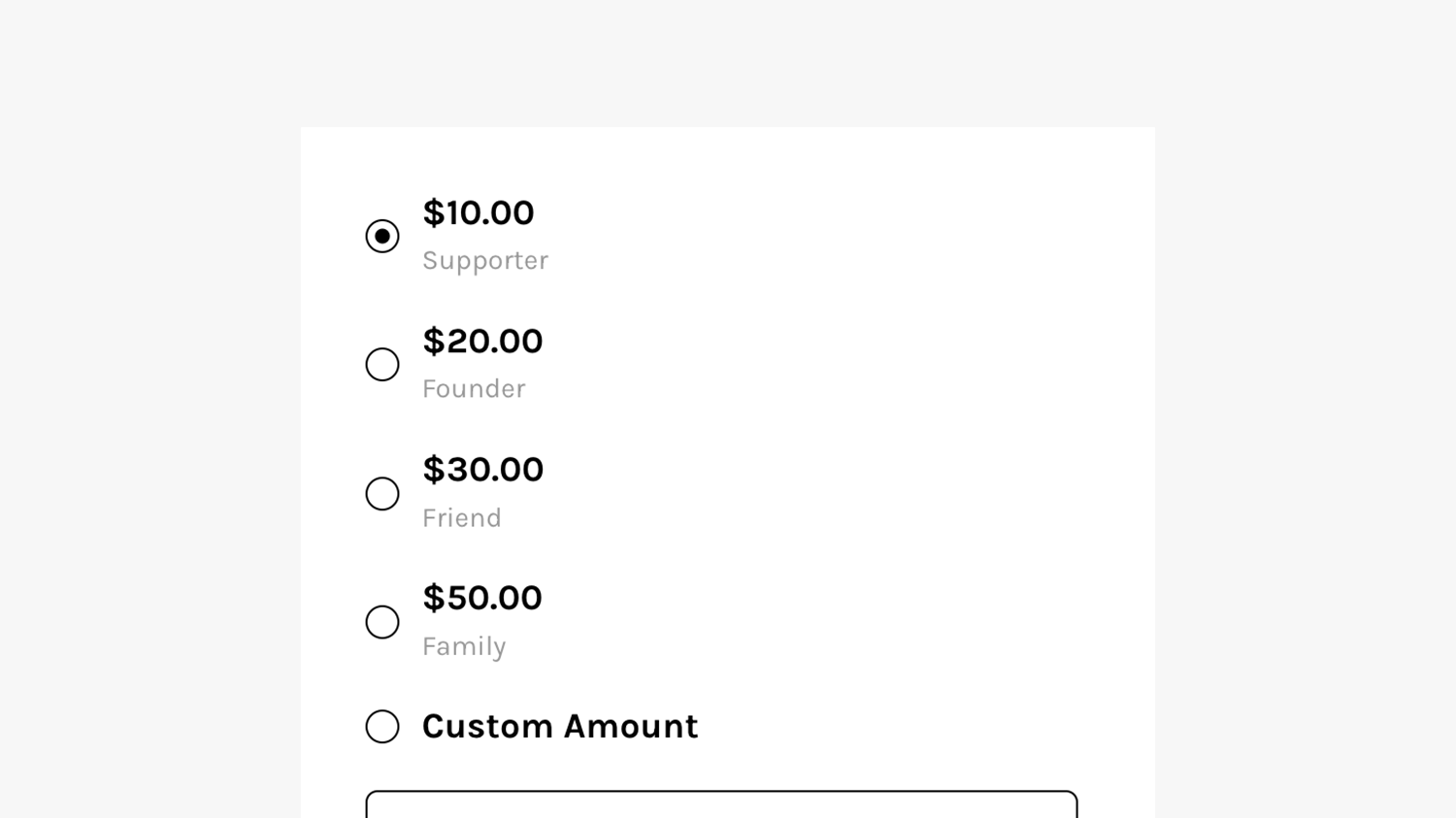Click the $50.00 amount label
The image size is (1456, 818).
tap(481, 599)
